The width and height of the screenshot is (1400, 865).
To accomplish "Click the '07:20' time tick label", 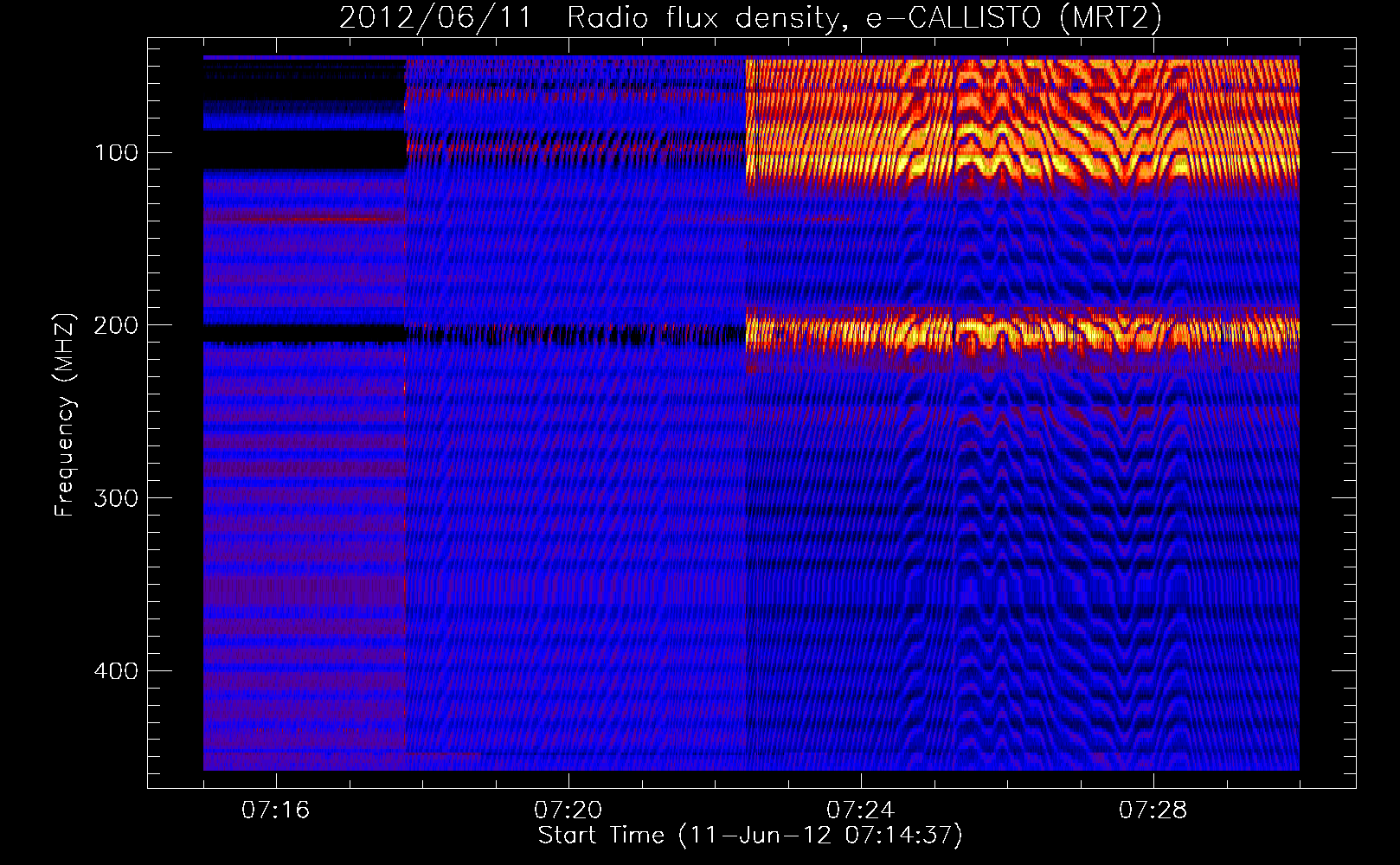I will coord(568,811).
